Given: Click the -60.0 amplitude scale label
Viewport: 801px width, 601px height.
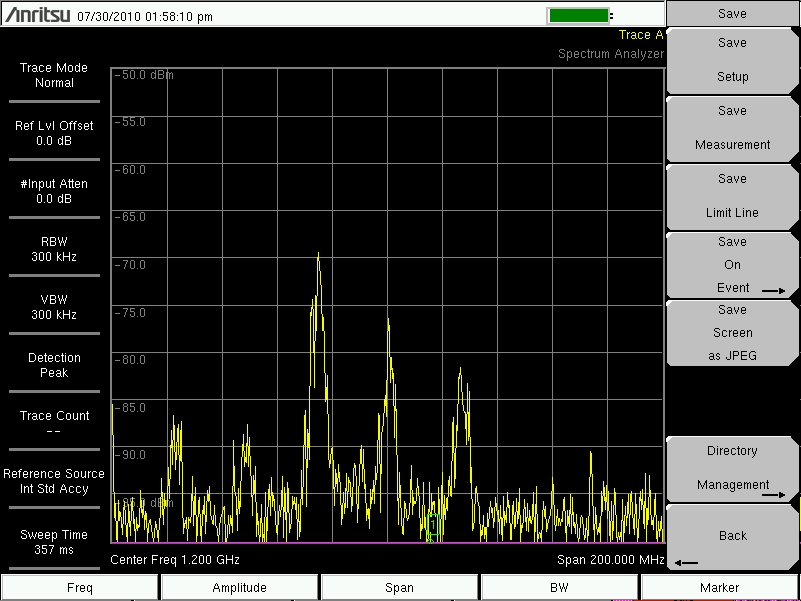Looking at the screenshot, I should pos(130,170).
